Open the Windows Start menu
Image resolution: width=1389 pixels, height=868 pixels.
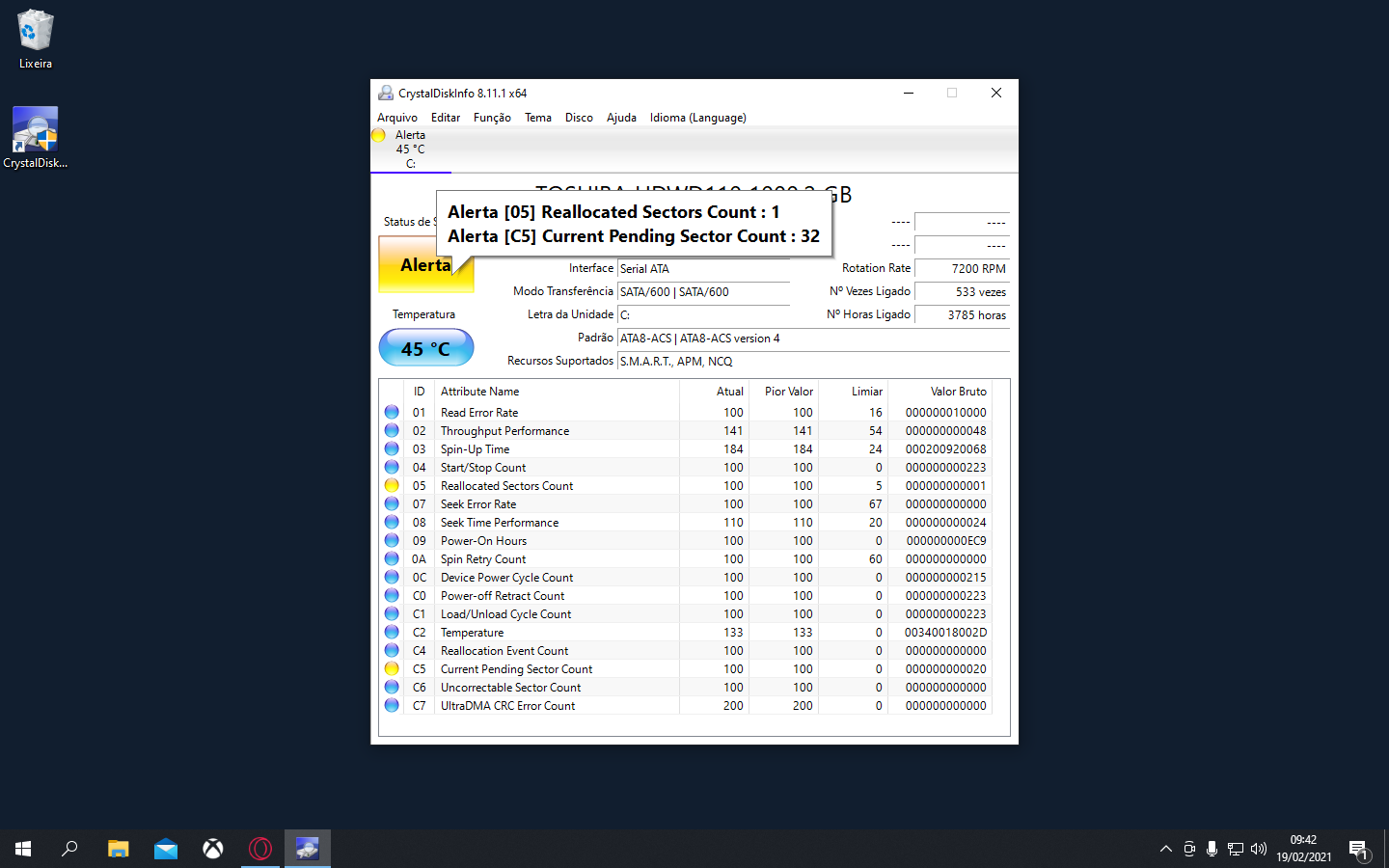(x=23, y=849)
